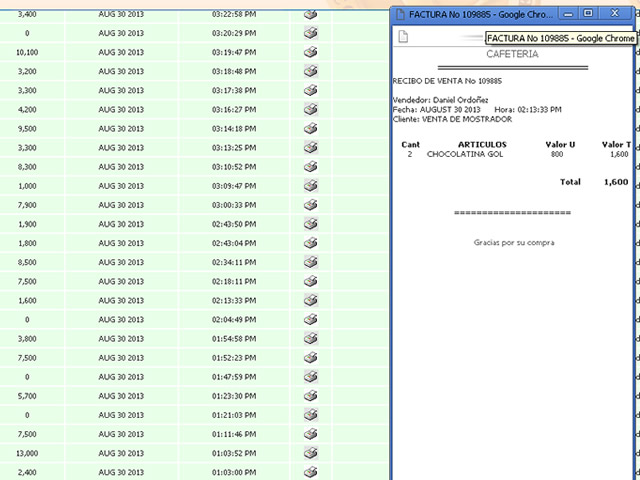Screen dimensions: 640x480
Task: Click printer icon for 03:09:47 PM row
Action: (311, 186)
